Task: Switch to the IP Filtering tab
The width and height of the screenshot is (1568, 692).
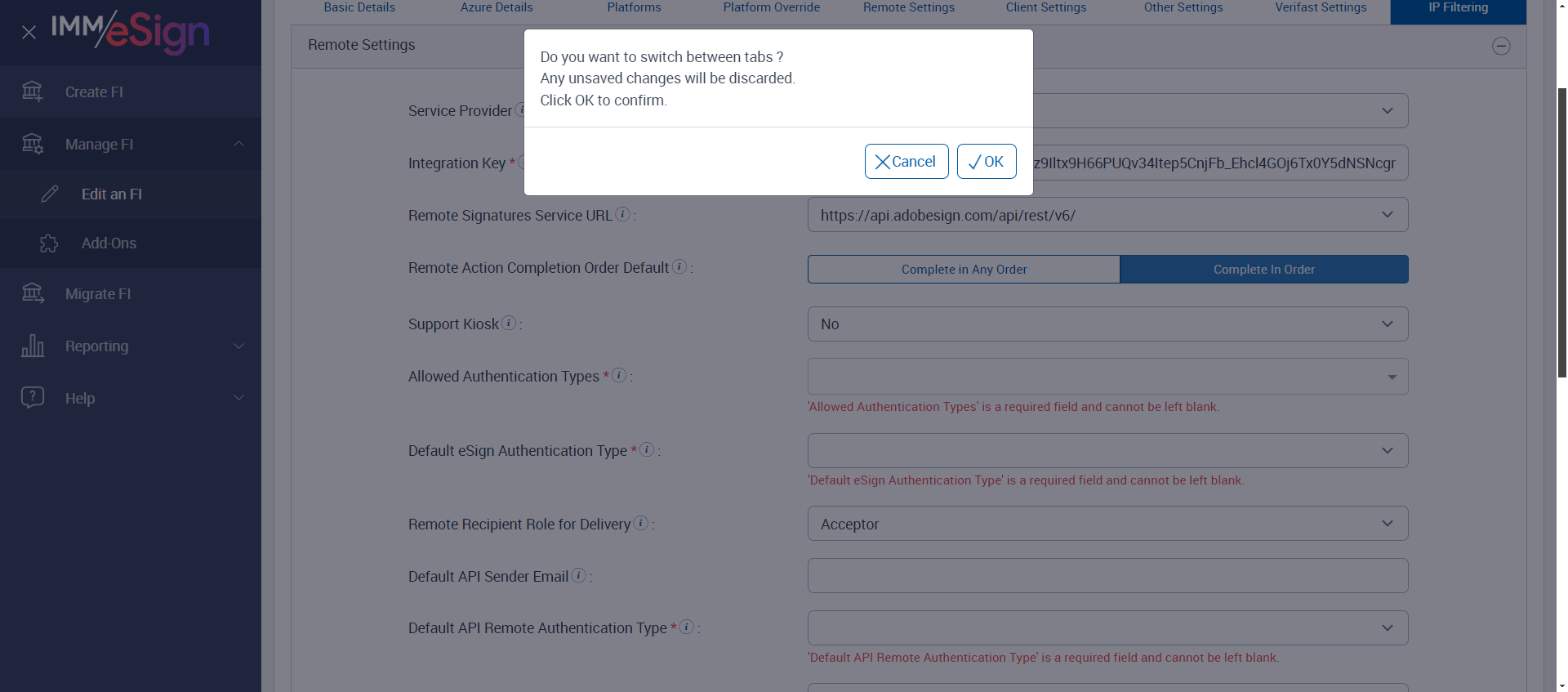Action: click(1458, 8)
